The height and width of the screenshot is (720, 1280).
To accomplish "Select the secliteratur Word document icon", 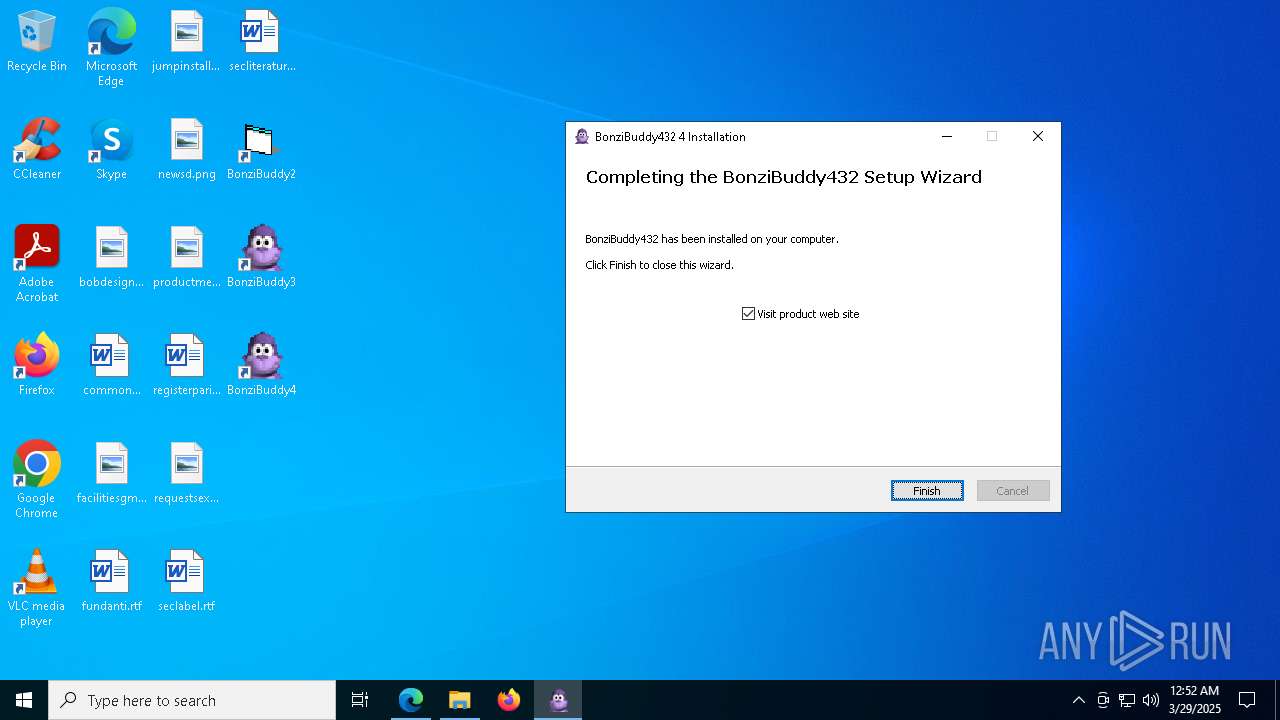I will [261, 42].
